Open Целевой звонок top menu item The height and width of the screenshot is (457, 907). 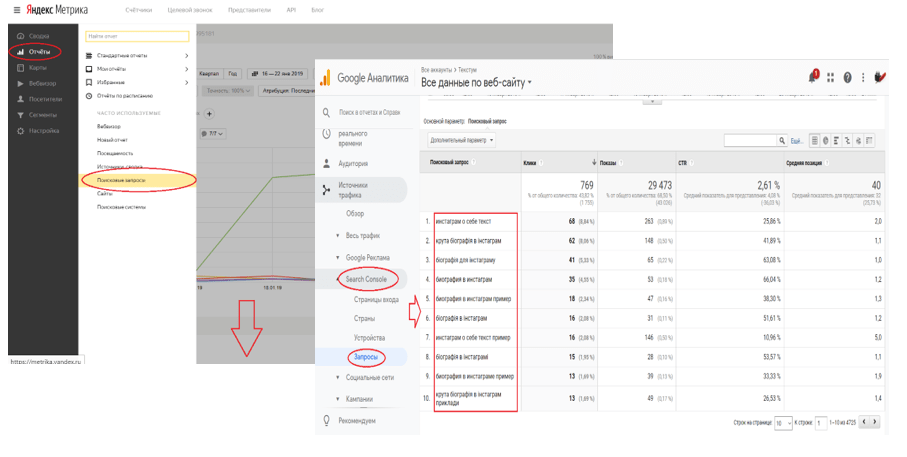190,10
